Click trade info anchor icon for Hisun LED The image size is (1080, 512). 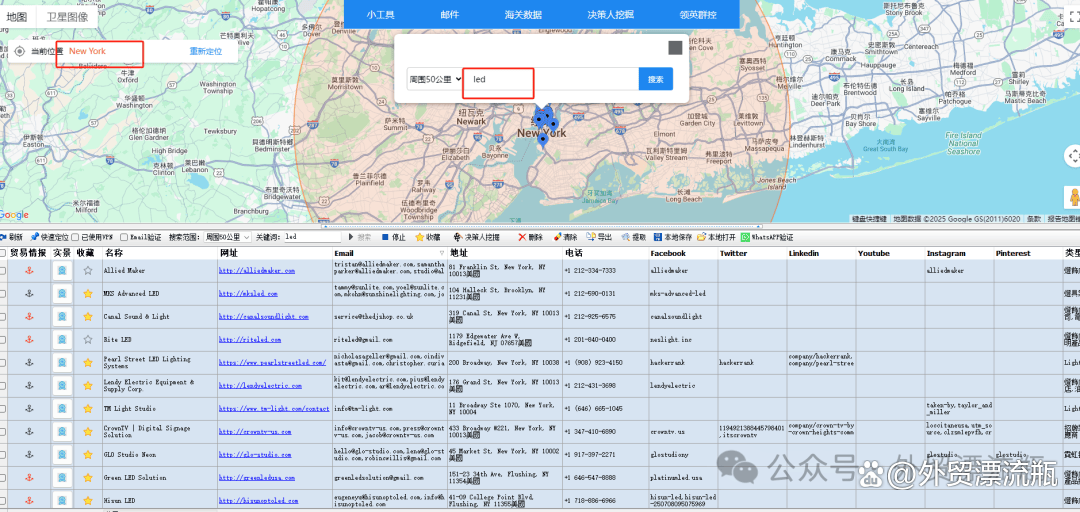click(29, 500)
